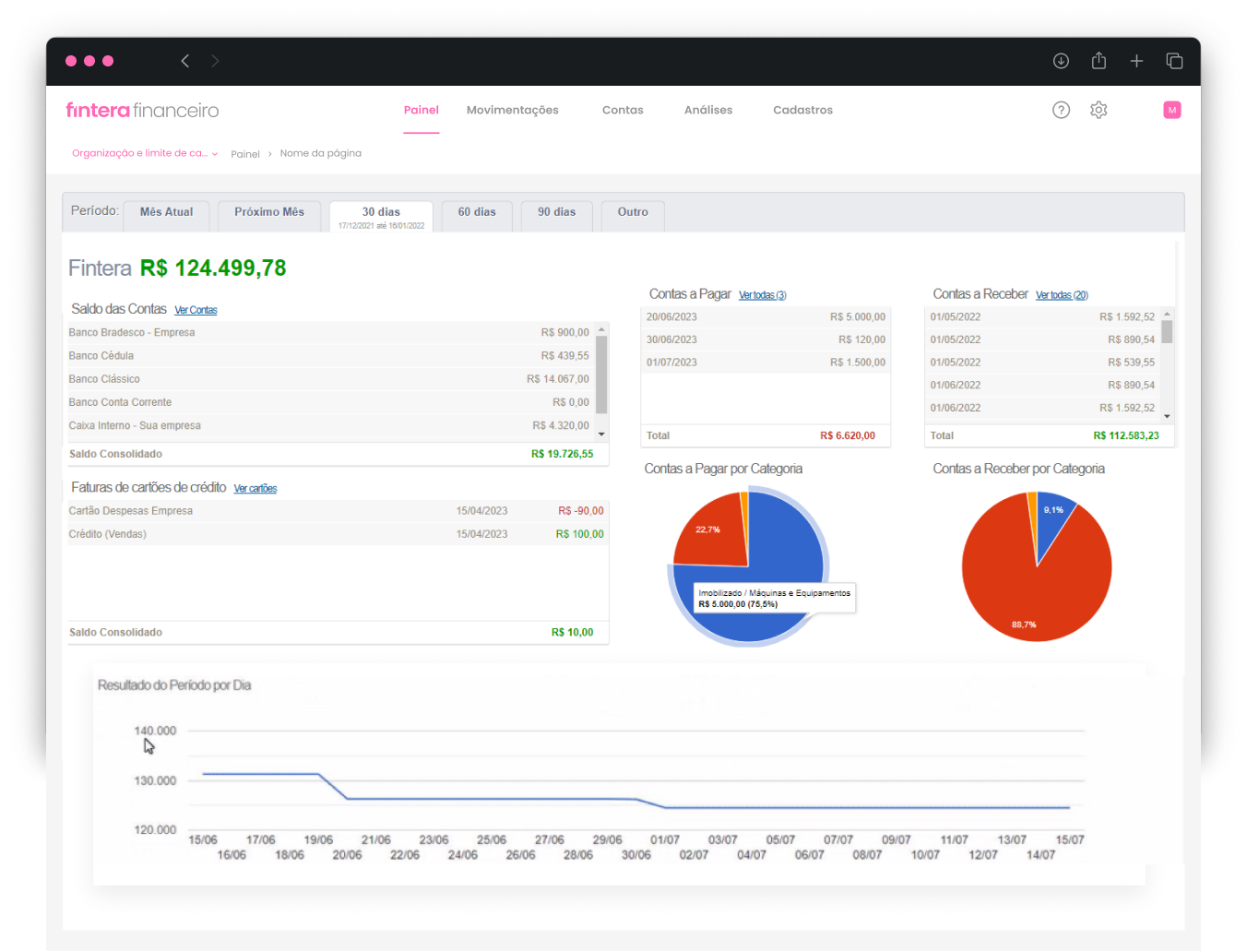
Task: Click the 20/06/2023 payable entry
Action: coord(766,317)
